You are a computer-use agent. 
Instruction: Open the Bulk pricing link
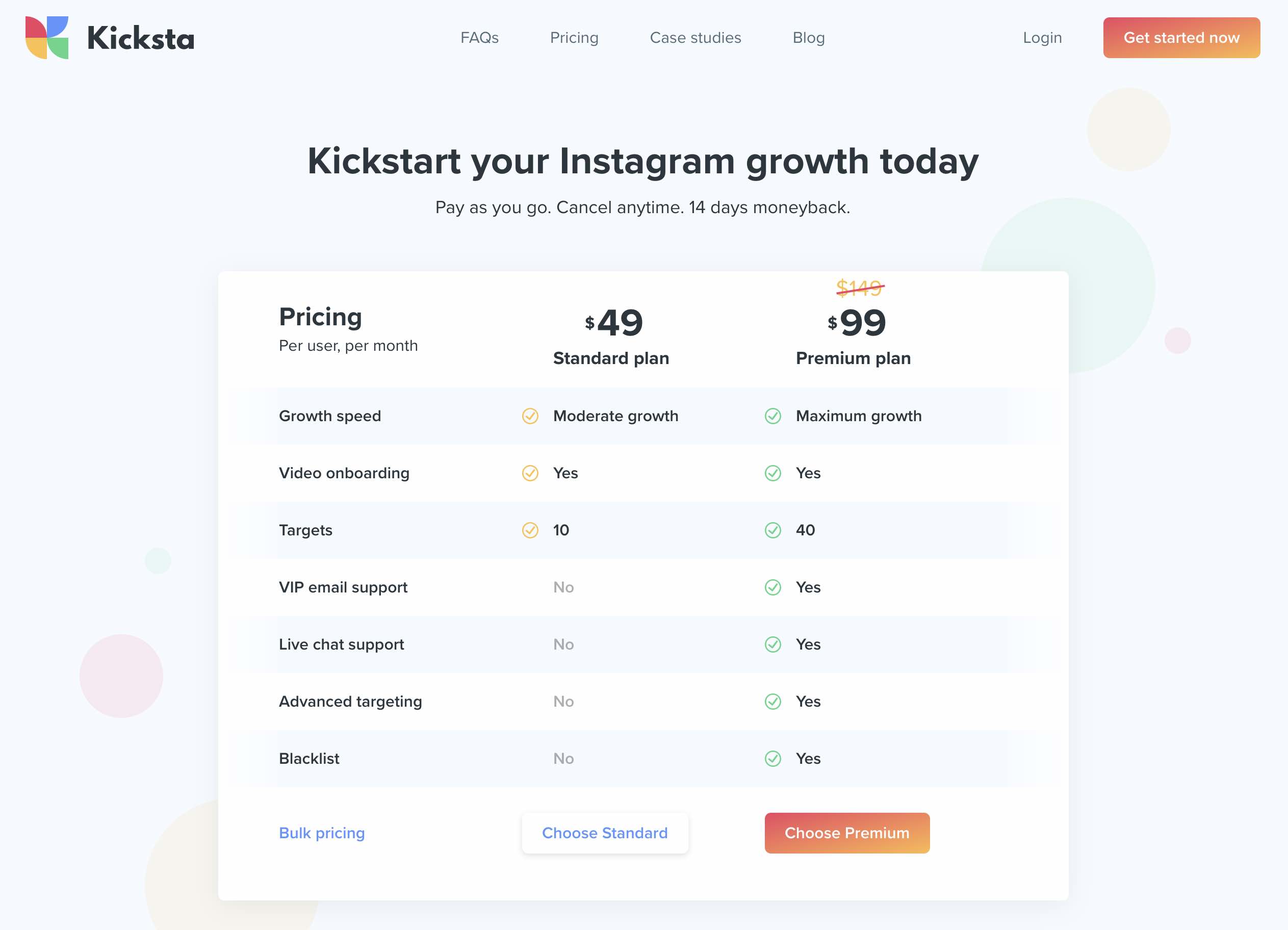pyautogui.click(x=321, y=833)
